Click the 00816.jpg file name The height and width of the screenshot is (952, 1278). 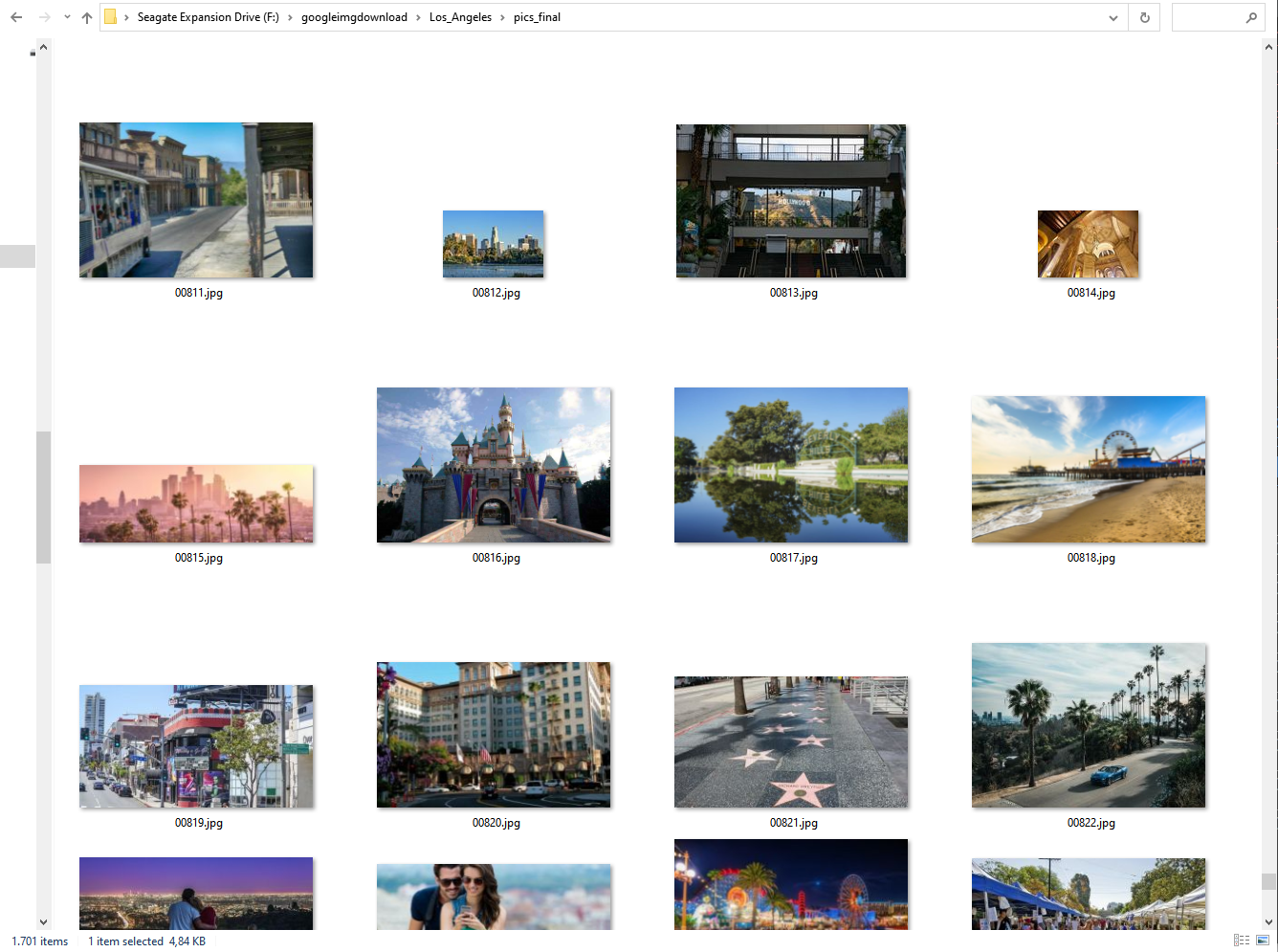coord(496,558)
